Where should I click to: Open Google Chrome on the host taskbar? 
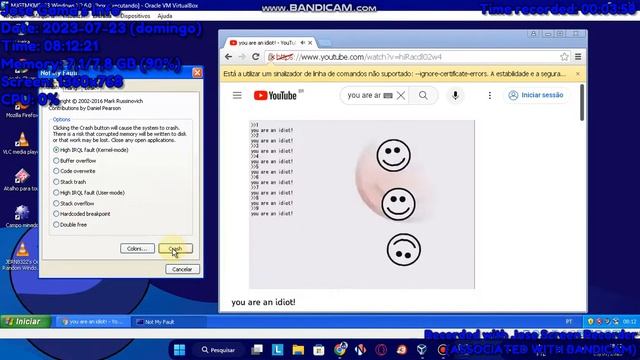point(340,349)
